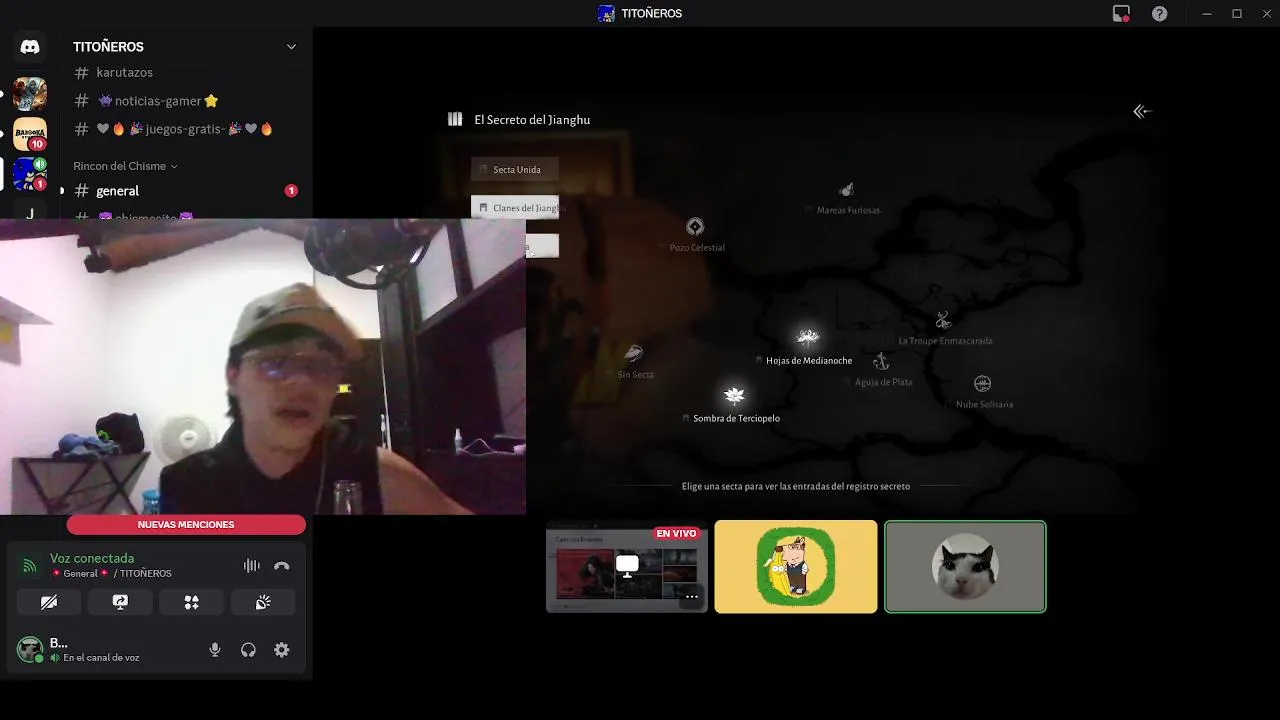Open user settings gear
The image size is (1280, 720).
pos(282,650)
